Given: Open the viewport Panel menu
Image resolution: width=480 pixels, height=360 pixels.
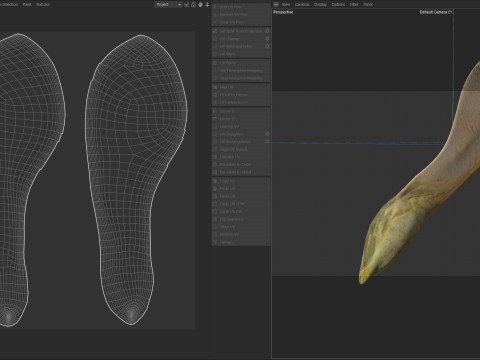Looking at the screenshot, I should 368,5.
